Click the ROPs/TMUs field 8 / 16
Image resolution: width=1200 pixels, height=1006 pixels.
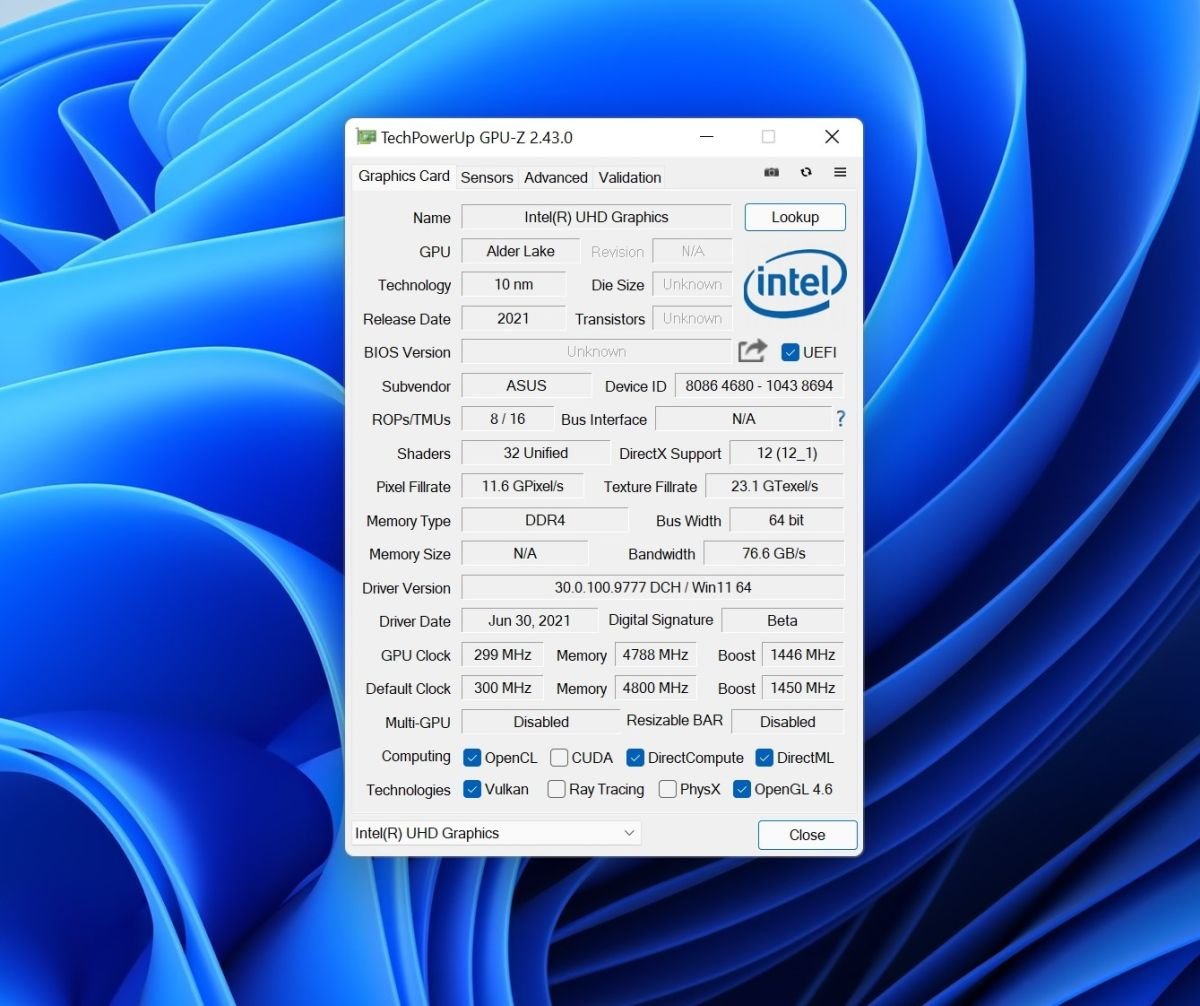[507, 419]
